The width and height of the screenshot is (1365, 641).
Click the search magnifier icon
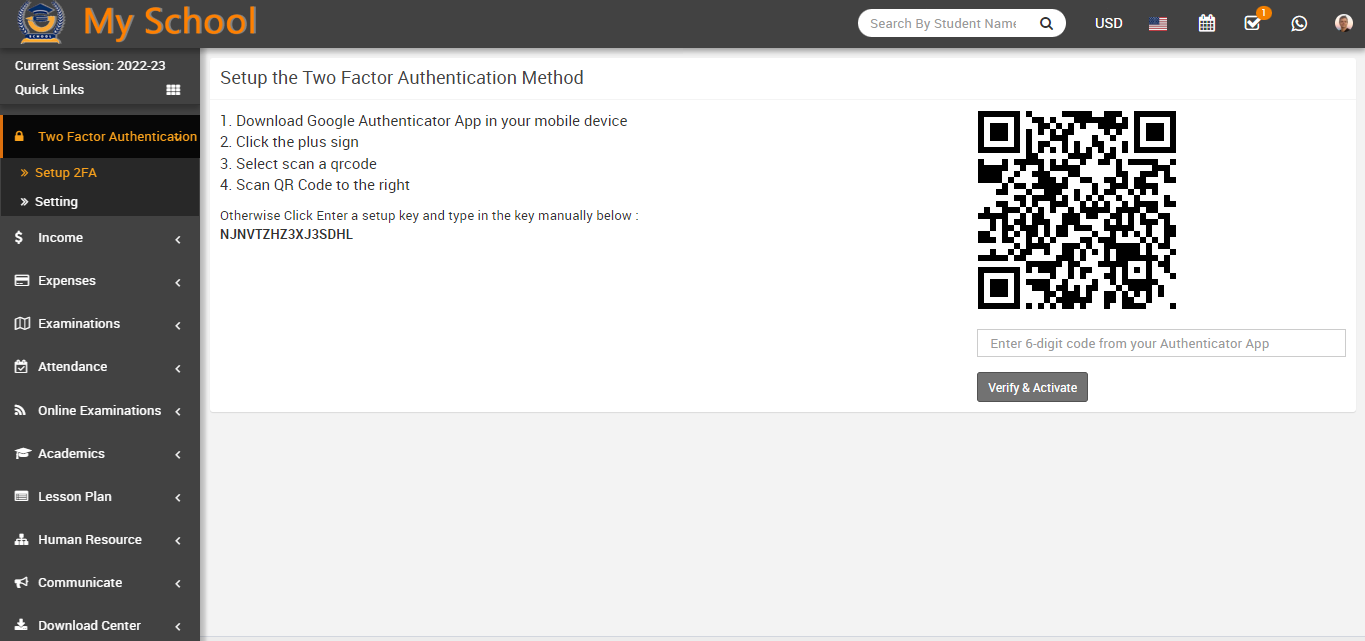(1046, 24)
